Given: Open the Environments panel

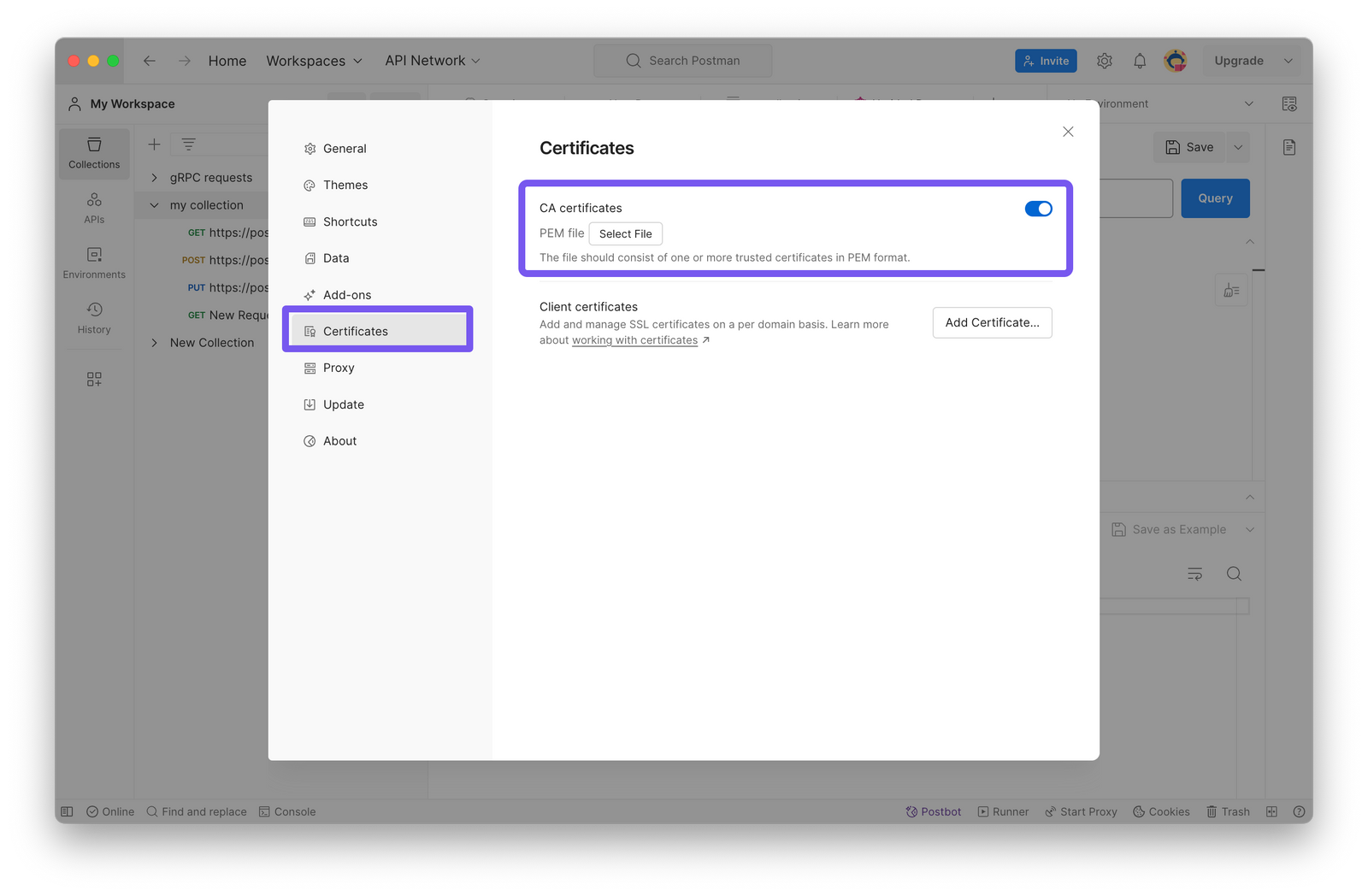Looking at the screenshot, I should (94, 262).
